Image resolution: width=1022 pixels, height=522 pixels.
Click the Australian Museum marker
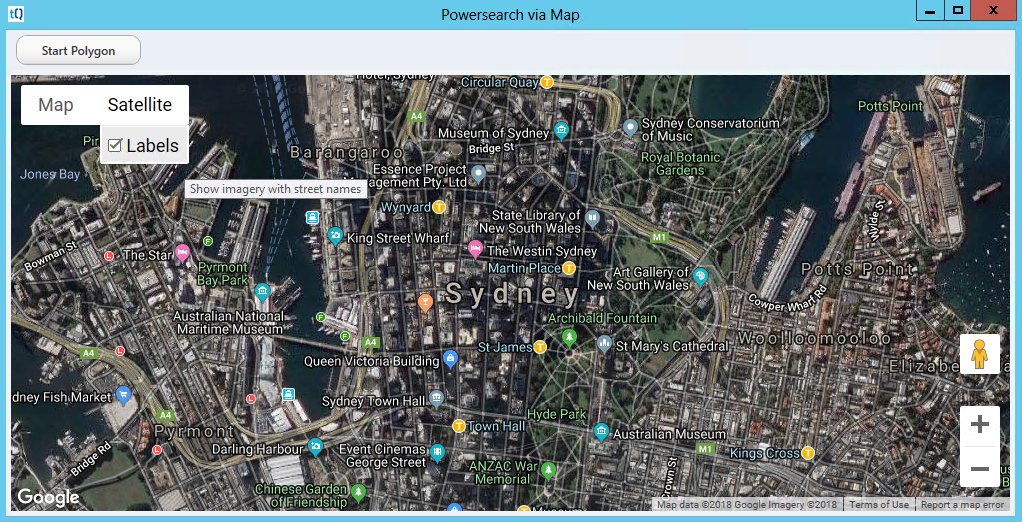[601, 430]
